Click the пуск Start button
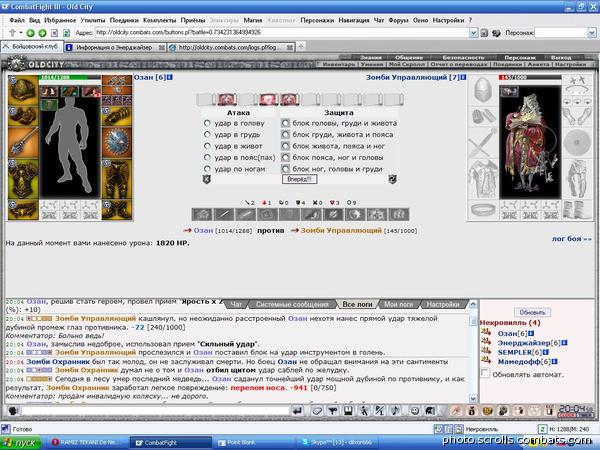600x450 pixels. coord(21,443)
